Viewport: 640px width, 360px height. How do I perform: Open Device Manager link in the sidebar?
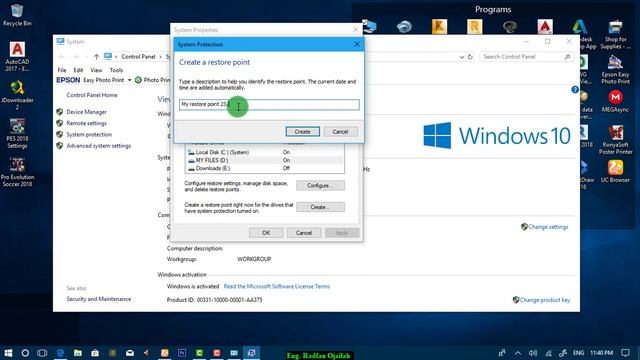point(87,112)
